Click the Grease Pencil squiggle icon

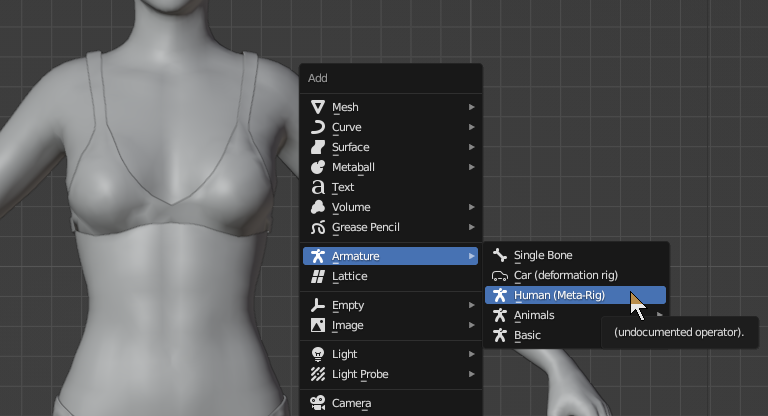point(318,227)
